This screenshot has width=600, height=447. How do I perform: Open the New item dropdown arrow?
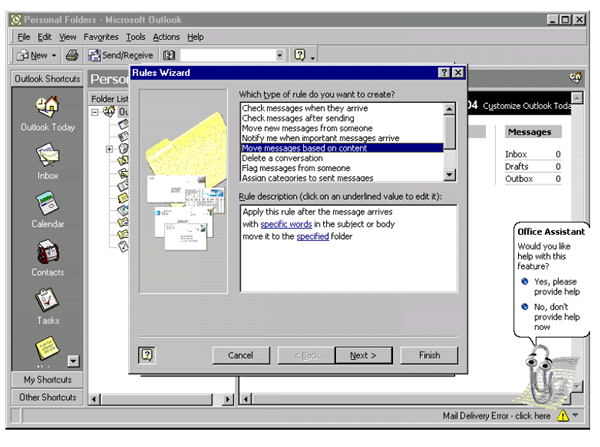54,55
